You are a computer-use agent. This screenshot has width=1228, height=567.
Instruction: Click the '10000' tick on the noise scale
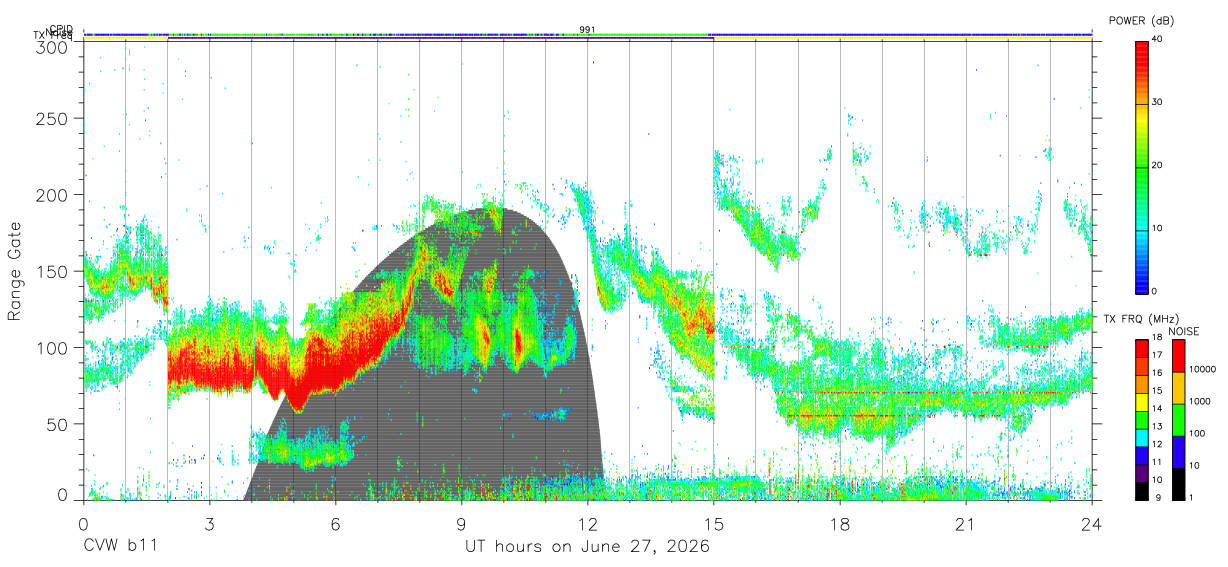click(x=1202, y=371)
